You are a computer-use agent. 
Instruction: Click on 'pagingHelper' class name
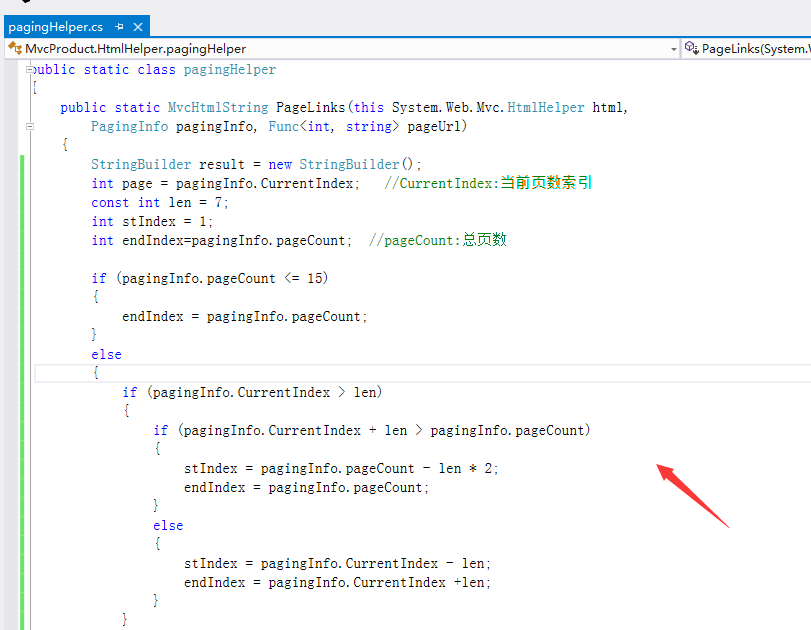[230, 69]
